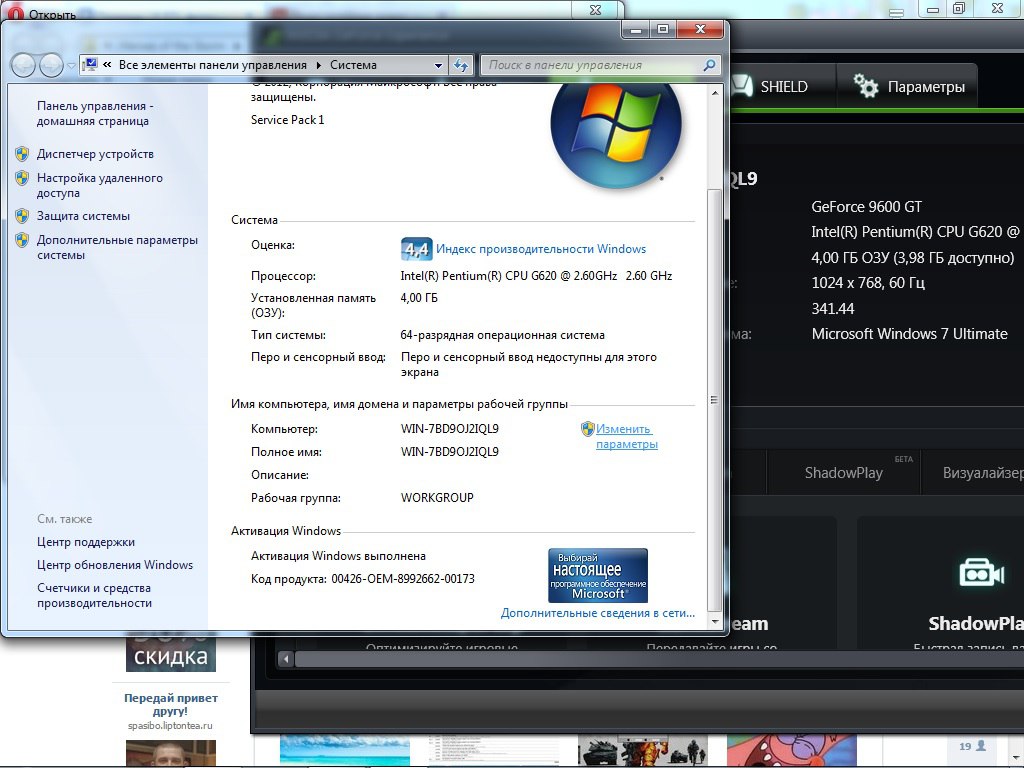
Task: Click the Windows logo orb image
Action: (616, 134)
